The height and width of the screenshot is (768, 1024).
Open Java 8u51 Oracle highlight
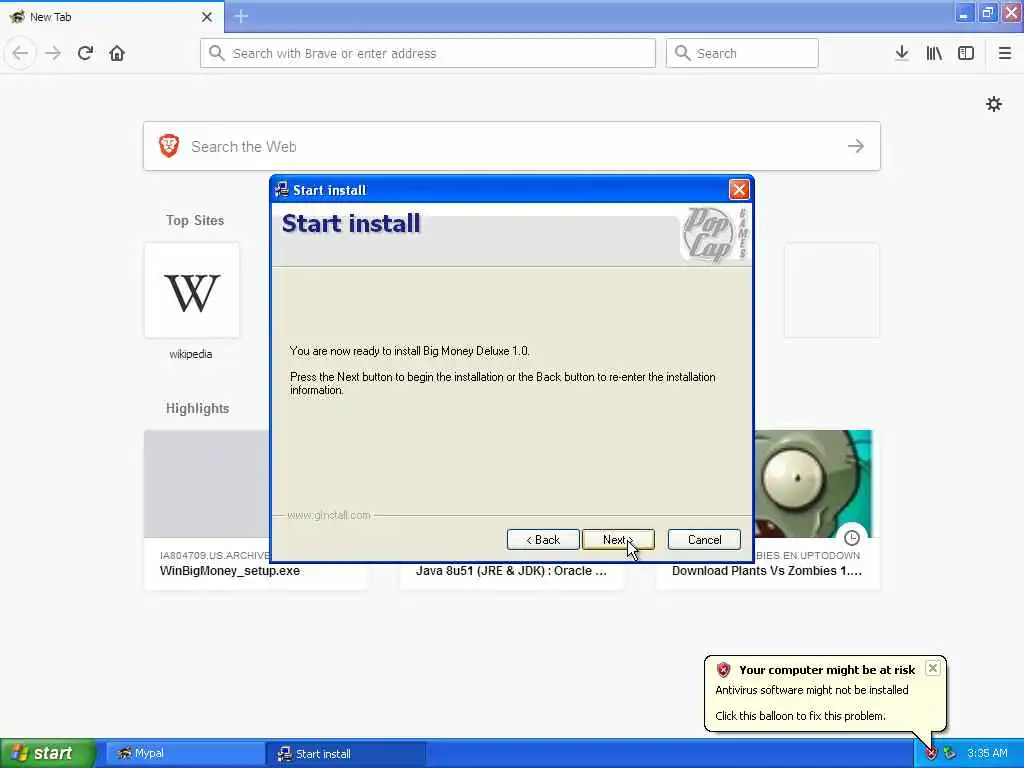(511, 571)
